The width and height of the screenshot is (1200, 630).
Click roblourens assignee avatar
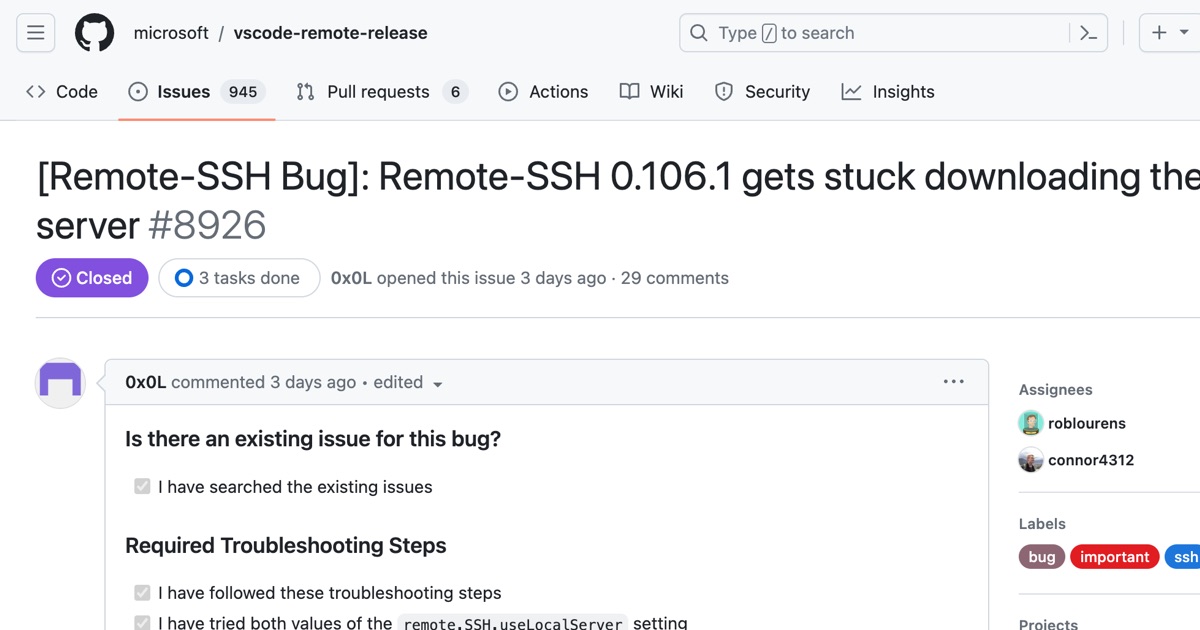point(1031,423)
